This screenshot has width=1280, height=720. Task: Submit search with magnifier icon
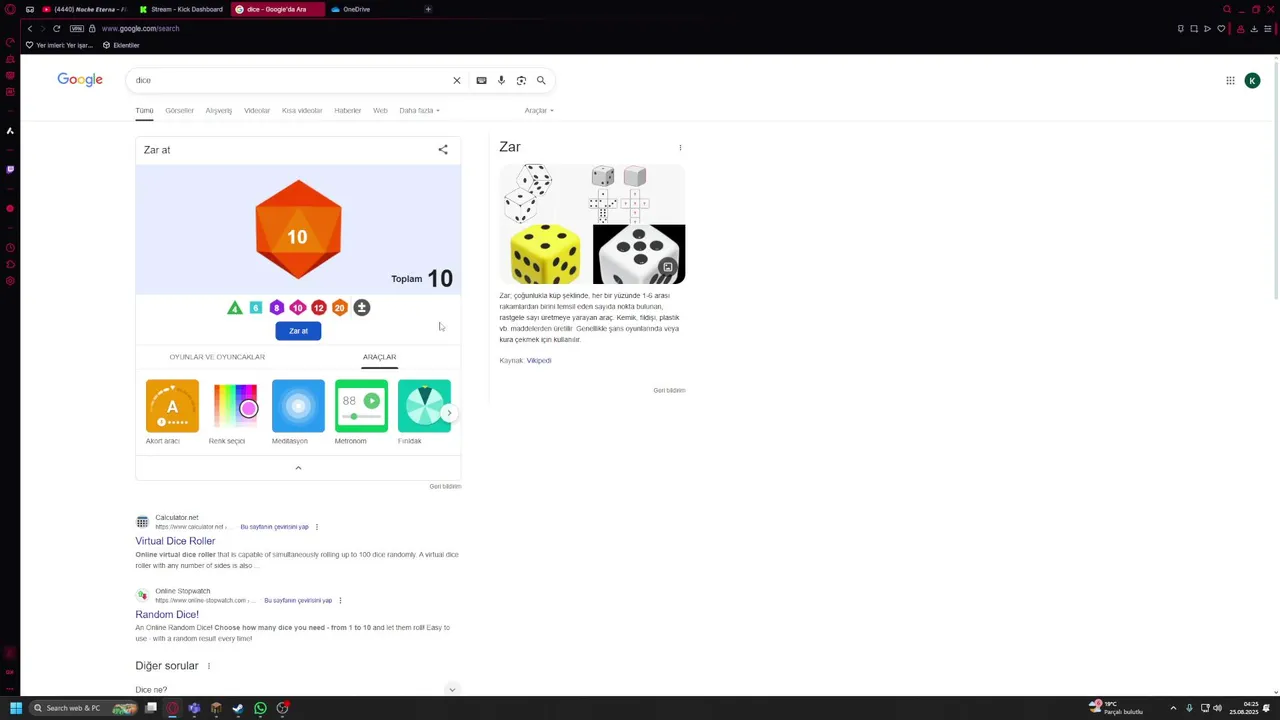[541, 80]
